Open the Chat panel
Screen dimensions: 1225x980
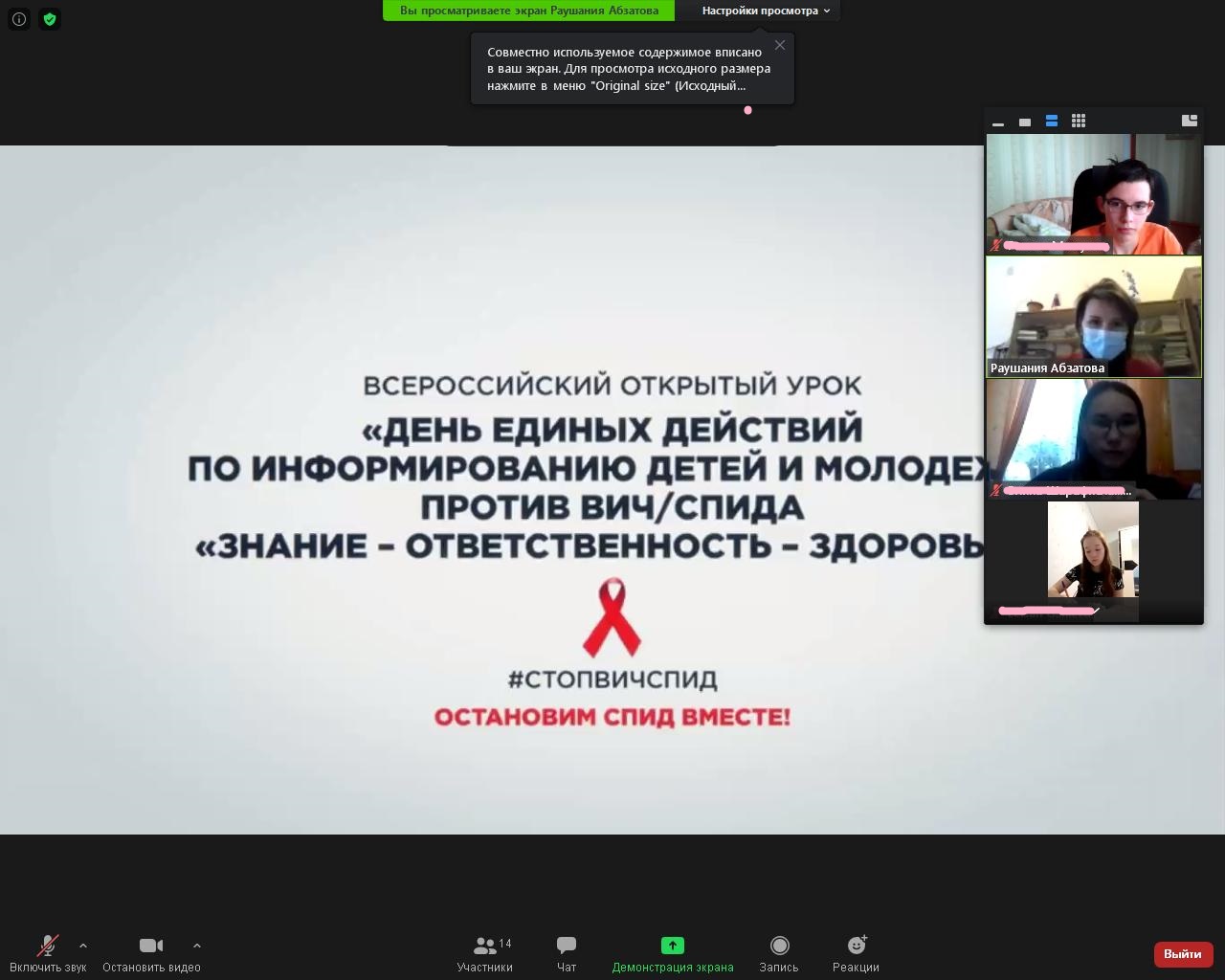click(567, 953)
